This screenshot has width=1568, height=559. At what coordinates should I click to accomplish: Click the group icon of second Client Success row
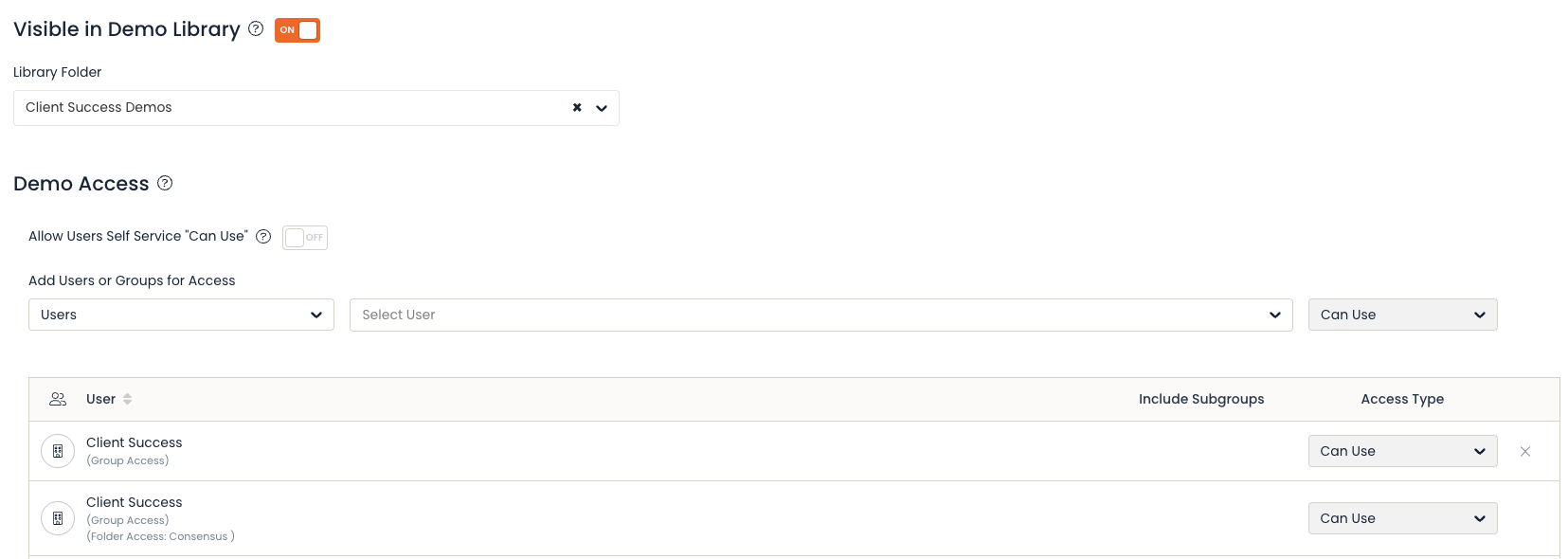(x=58, y=518)
